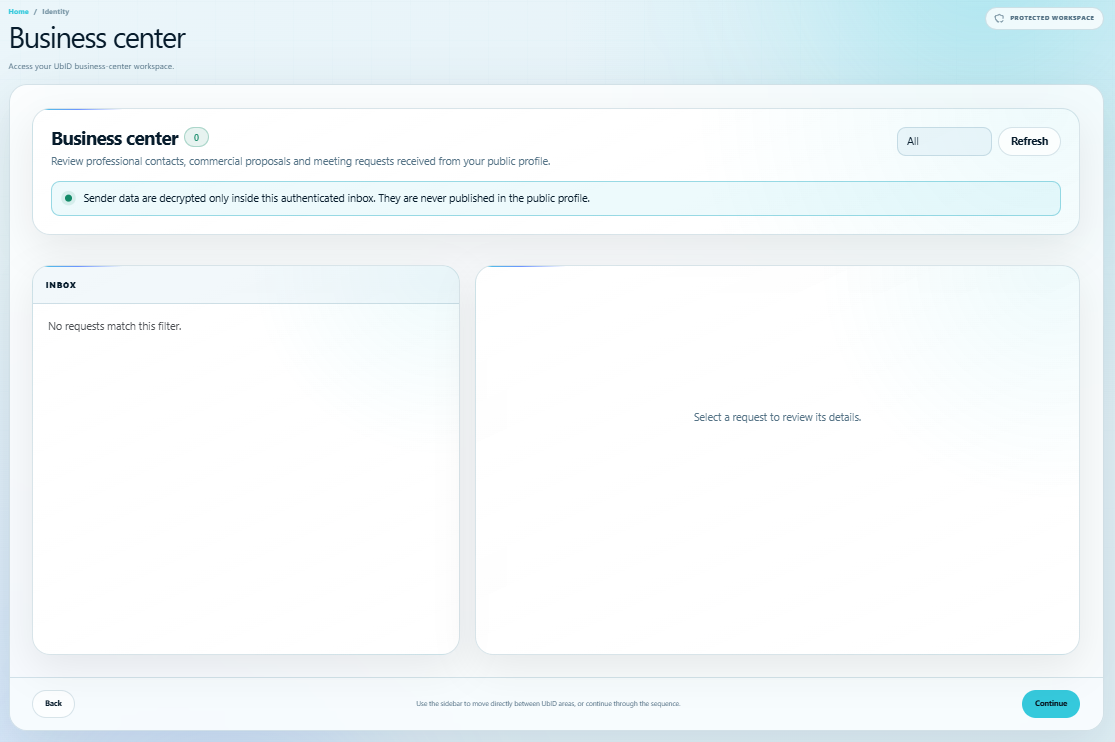The image size is (1115, 742).
Task: Click the Business center card heading
Action: coord(114,138)
